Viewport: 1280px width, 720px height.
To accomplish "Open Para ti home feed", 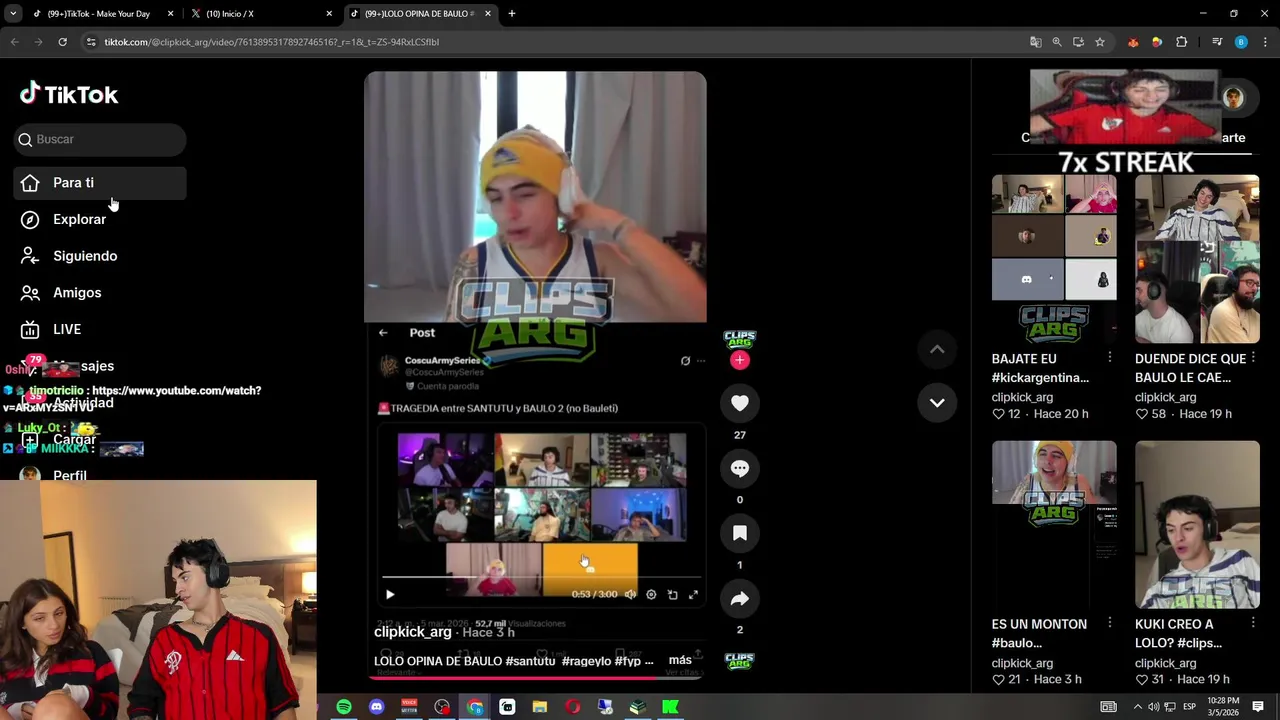I will [100, 183].
